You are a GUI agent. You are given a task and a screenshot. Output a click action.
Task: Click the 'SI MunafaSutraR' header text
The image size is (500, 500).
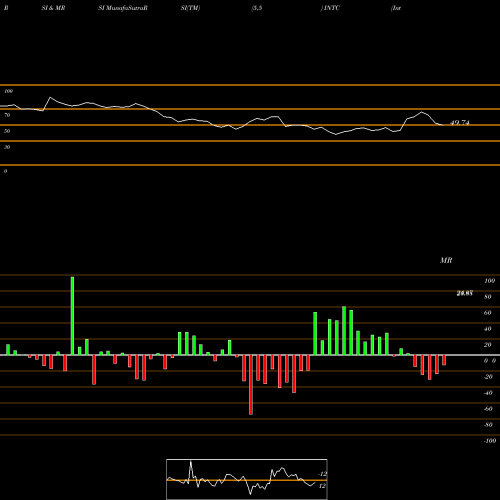pos(123,8)
